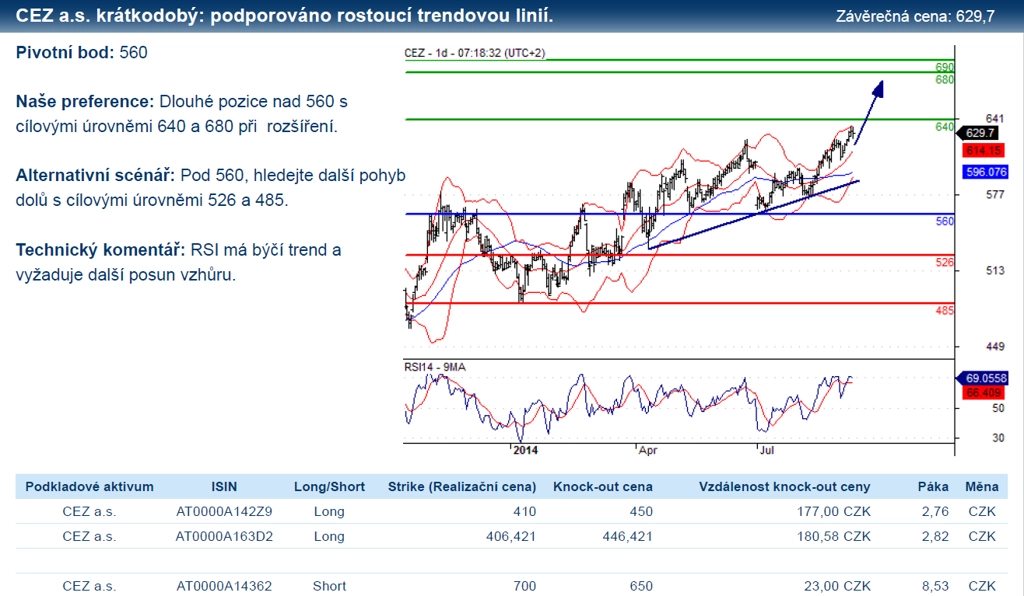Screen dimensions: 1024x596
Task: Click the RSI indicator line panel
Action: click(x=679, y=401)
